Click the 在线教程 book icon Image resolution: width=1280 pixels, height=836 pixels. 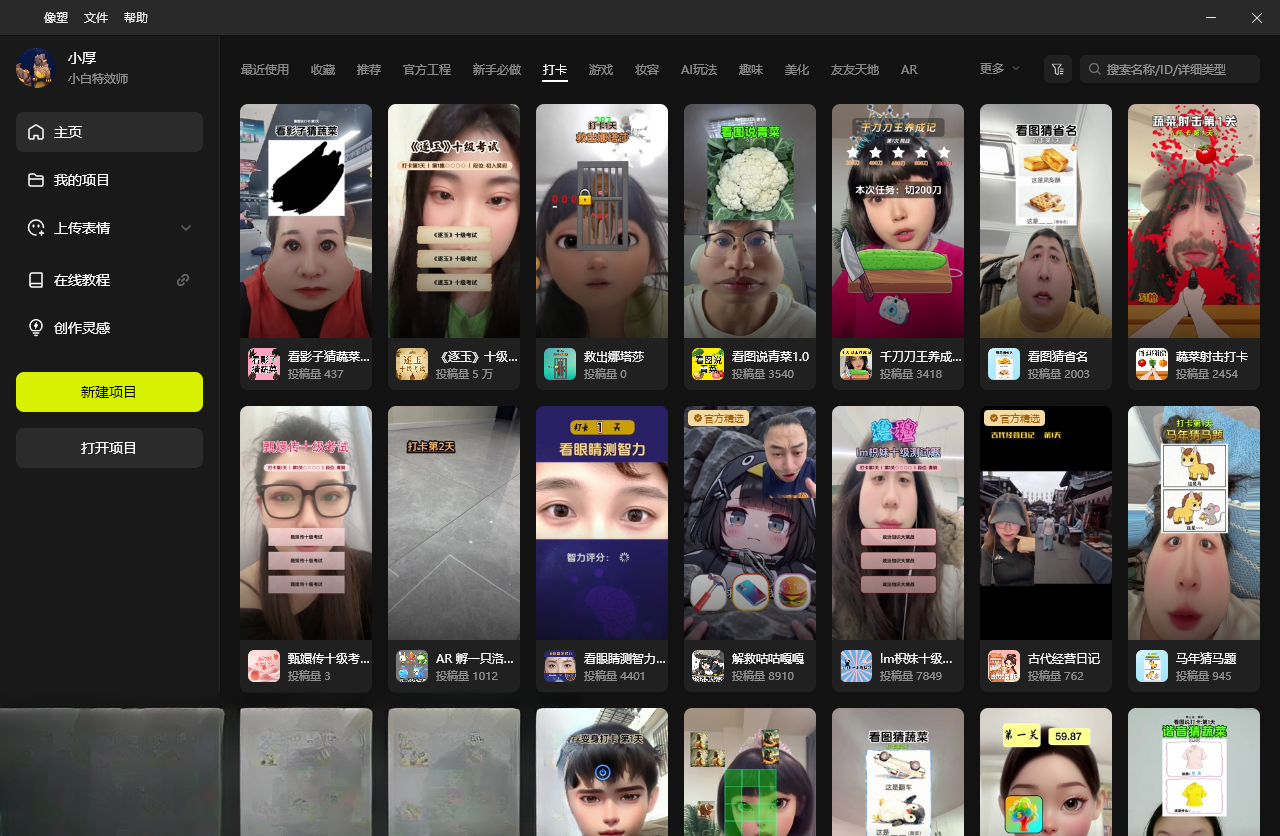click(36, 280)
